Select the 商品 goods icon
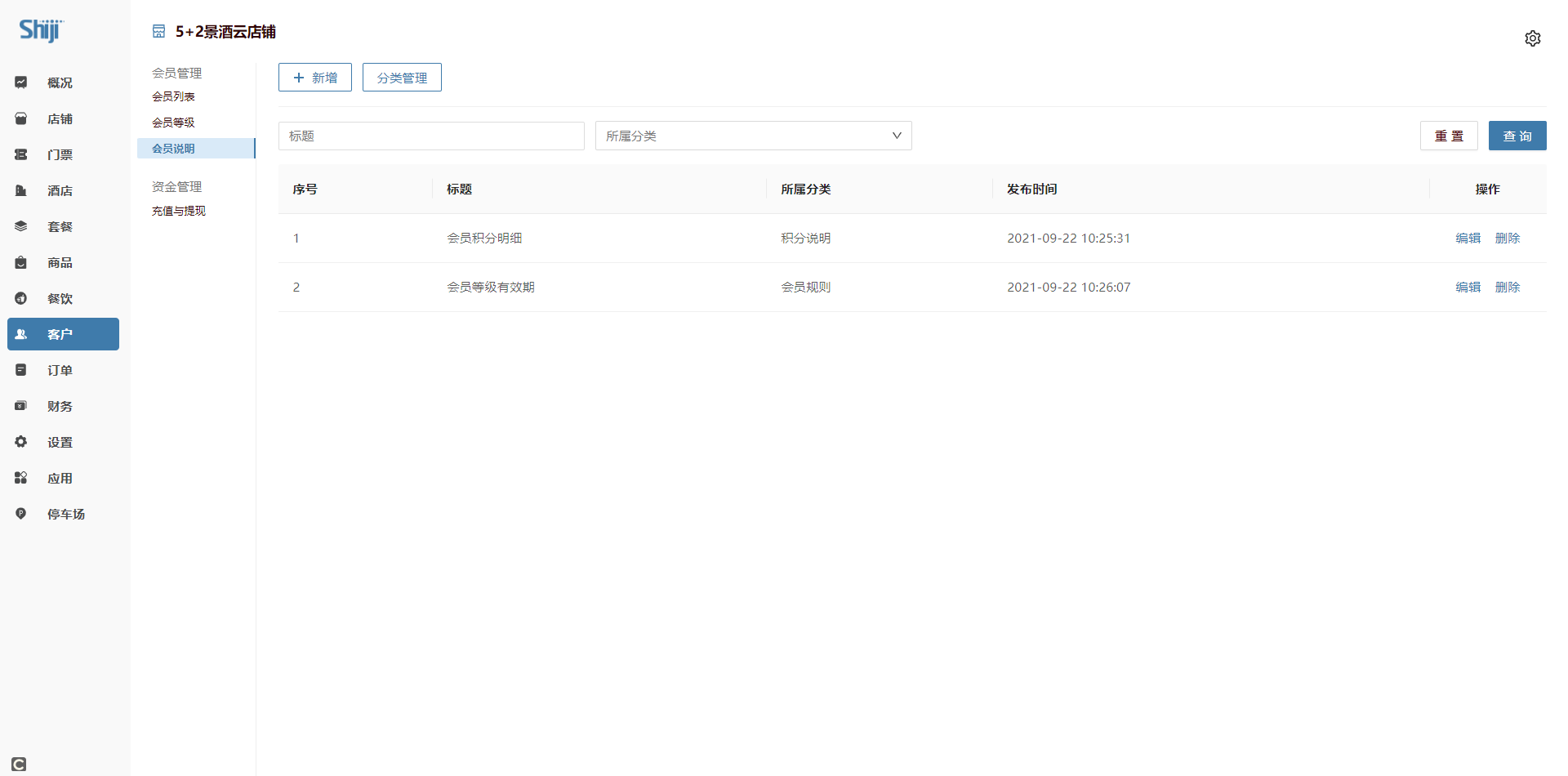 pos(21,262)
